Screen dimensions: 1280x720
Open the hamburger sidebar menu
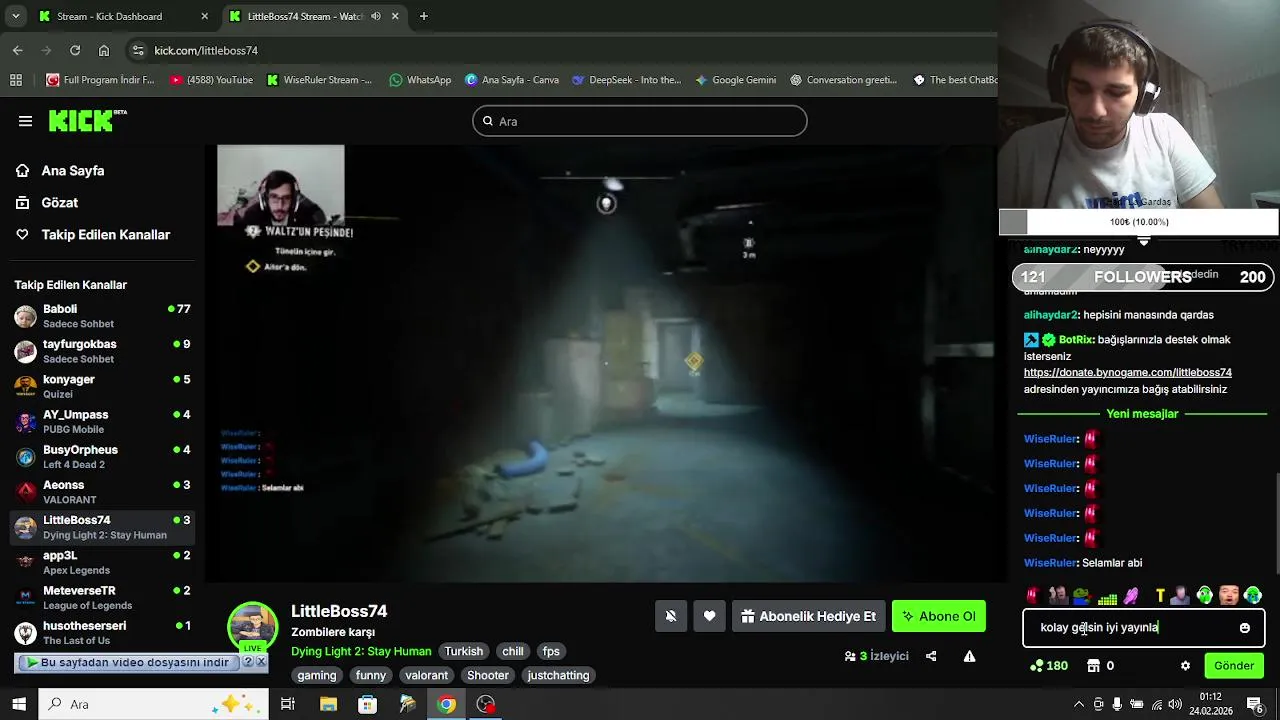coord(25,121)
